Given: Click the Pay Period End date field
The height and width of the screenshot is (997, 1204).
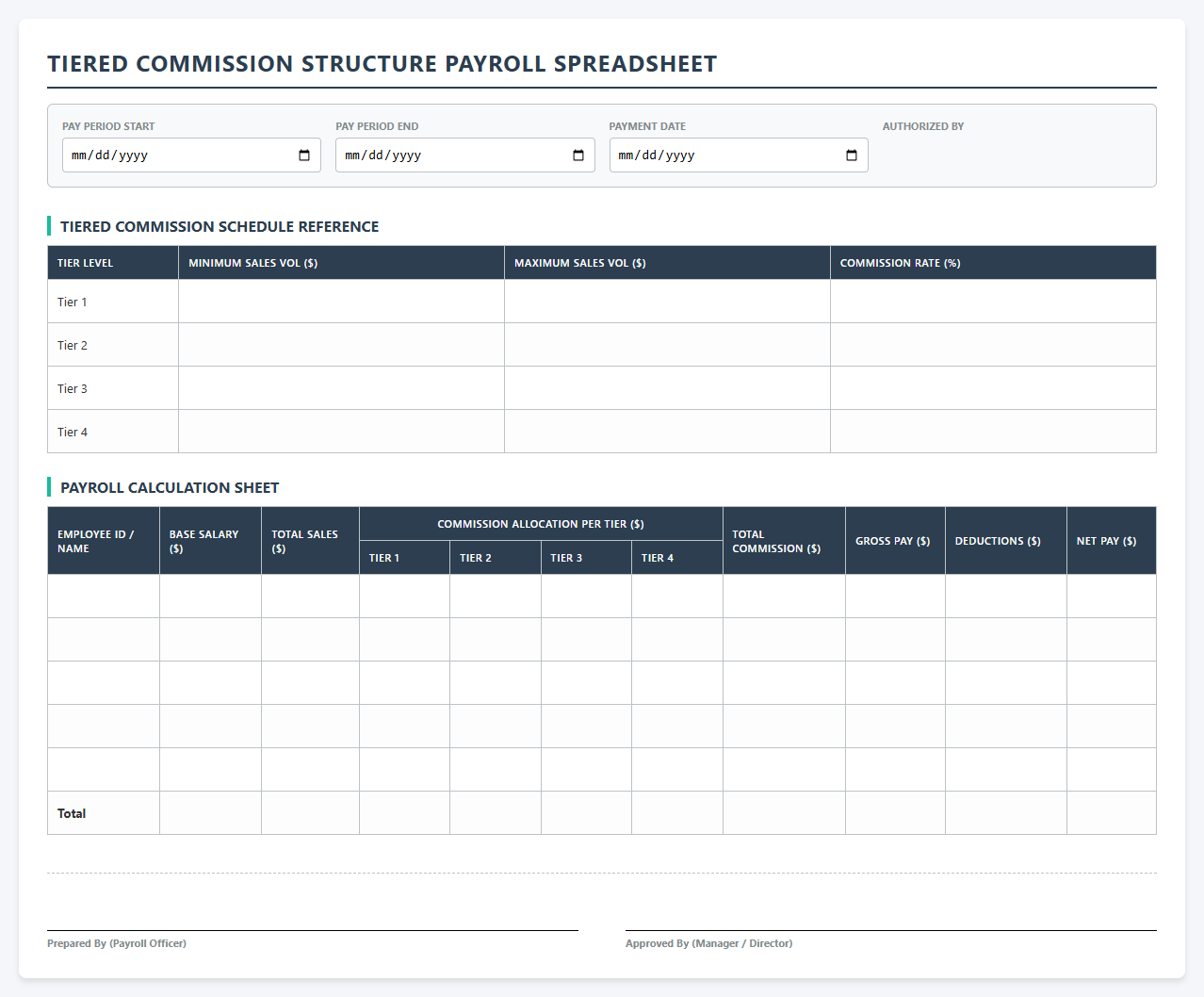Looking at the screenshot, I should [465, 155].
